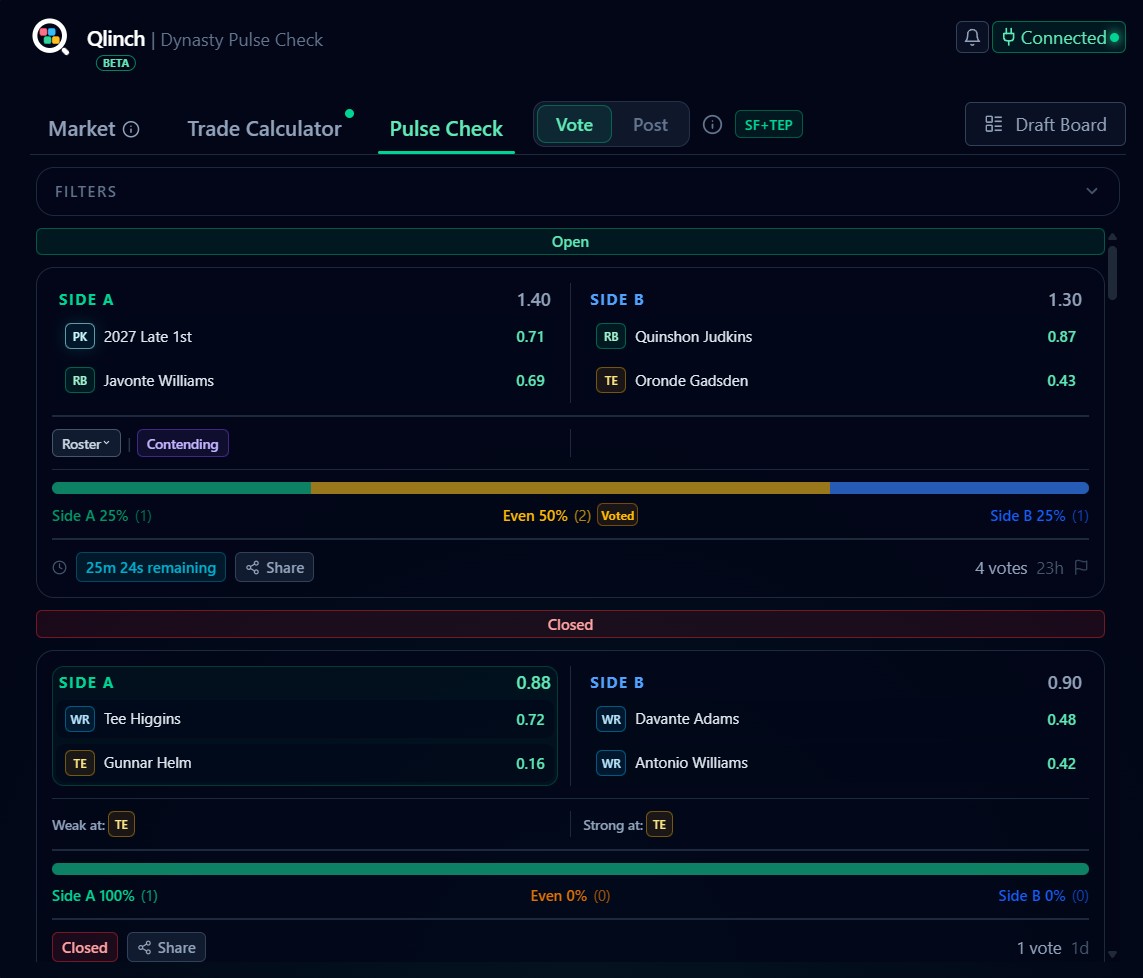Click the PK badge for 2027 Late 1st
Image resolution: width=1143 pixels, height=978 pixels.
(x=79, y=337)
